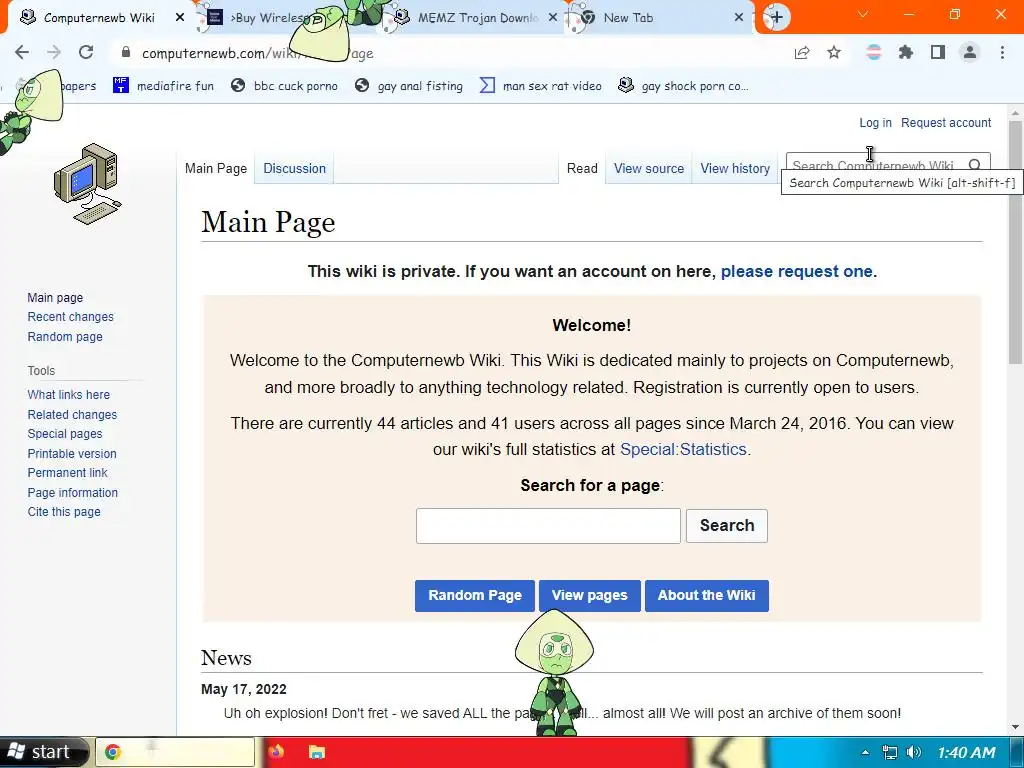The width and height of the screenshot is (1024, 768).
Task: Open the mediafire fun bookmark
Action: point(163,86)
